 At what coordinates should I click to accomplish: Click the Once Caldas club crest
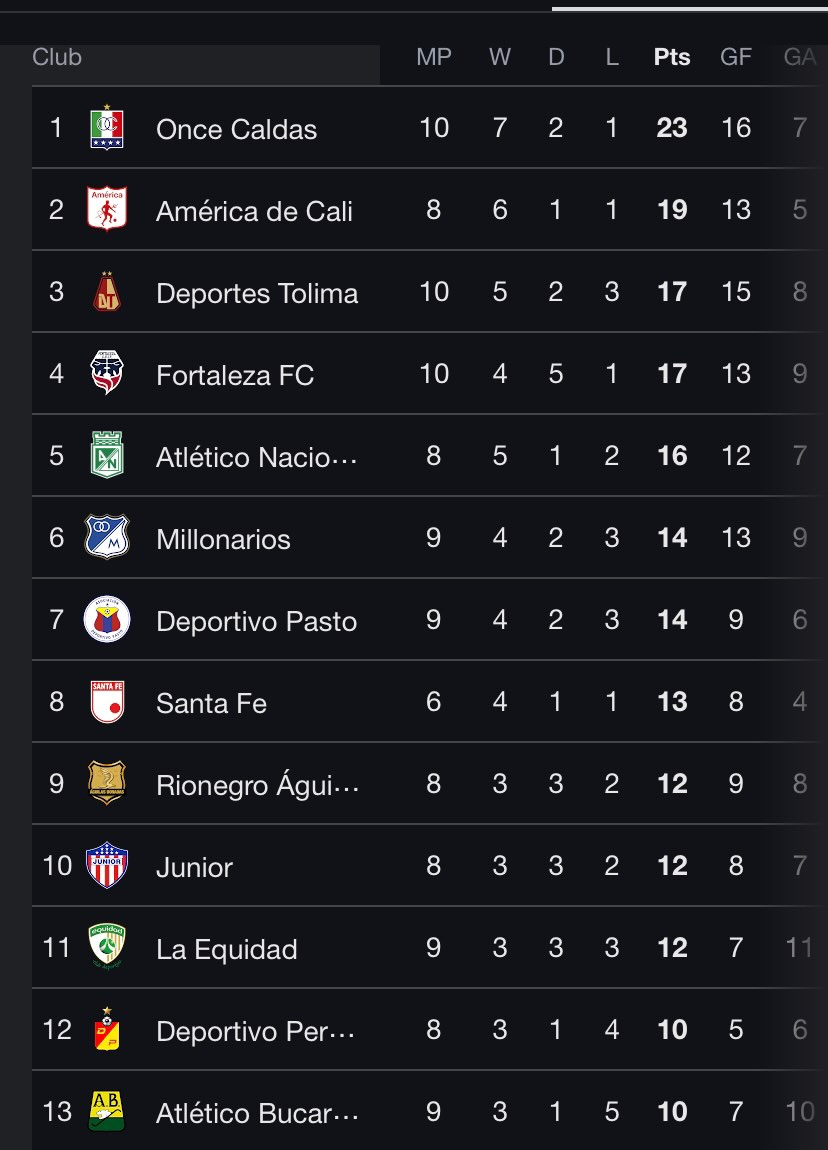106,128
